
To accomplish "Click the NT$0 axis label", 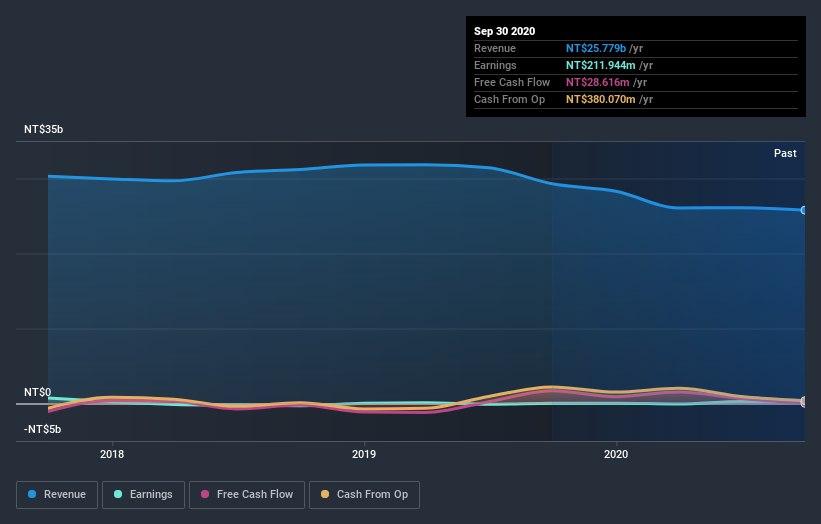I will pos(38,392).
